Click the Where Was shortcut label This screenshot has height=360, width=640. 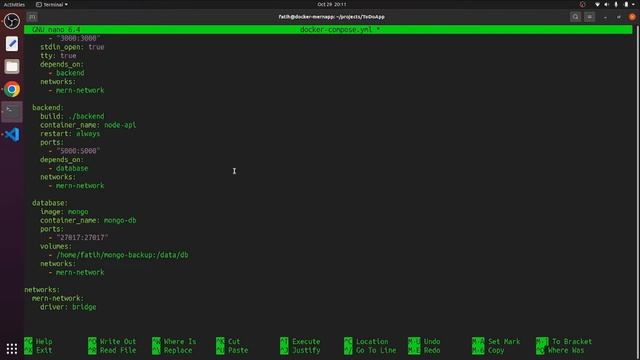tap(566, 350)
